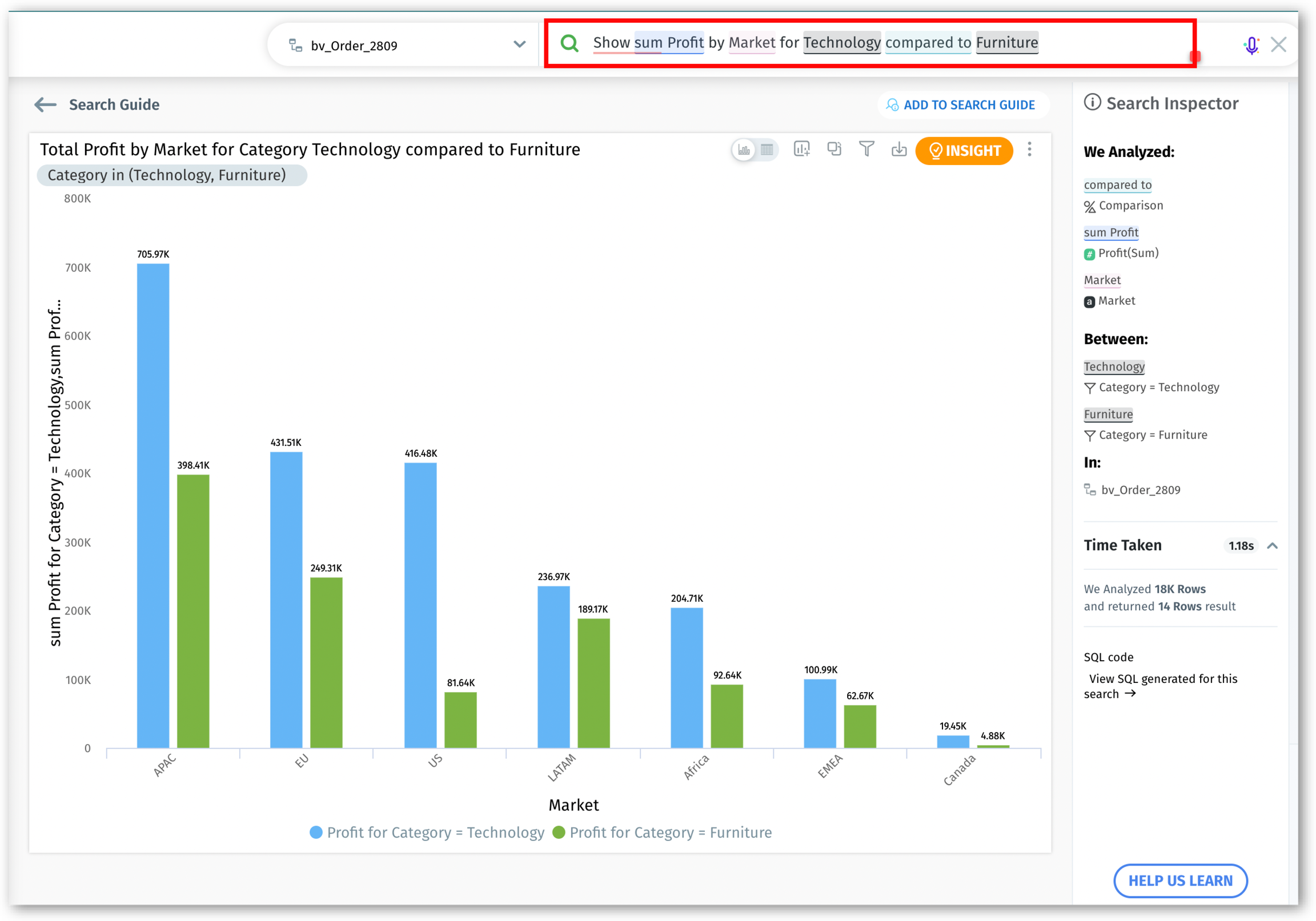
Task: Select chart view in view toggle
Action: click(744, 150)
